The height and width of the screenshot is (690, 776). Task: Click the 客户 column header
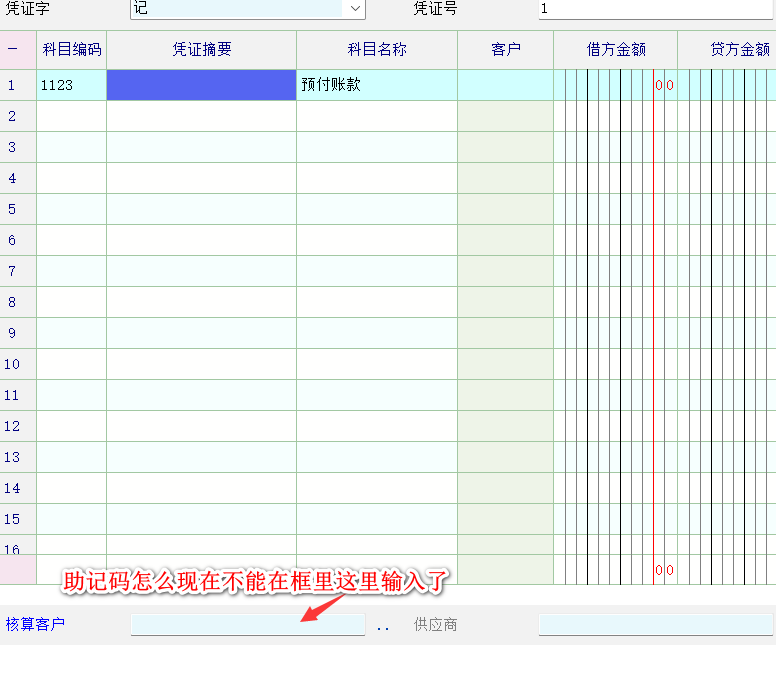[x=506, y=49]
